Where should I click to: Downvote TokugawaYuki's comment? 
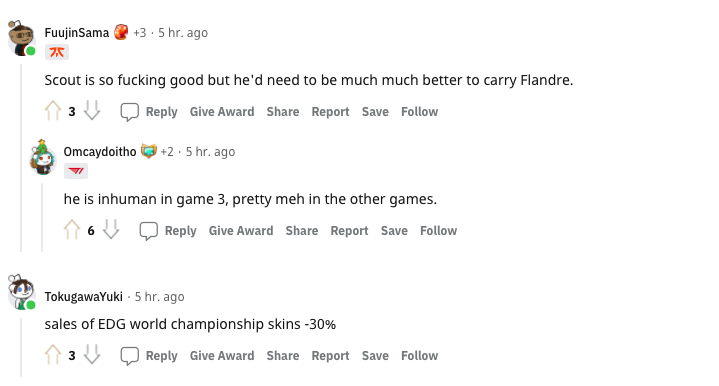(92, 355)
